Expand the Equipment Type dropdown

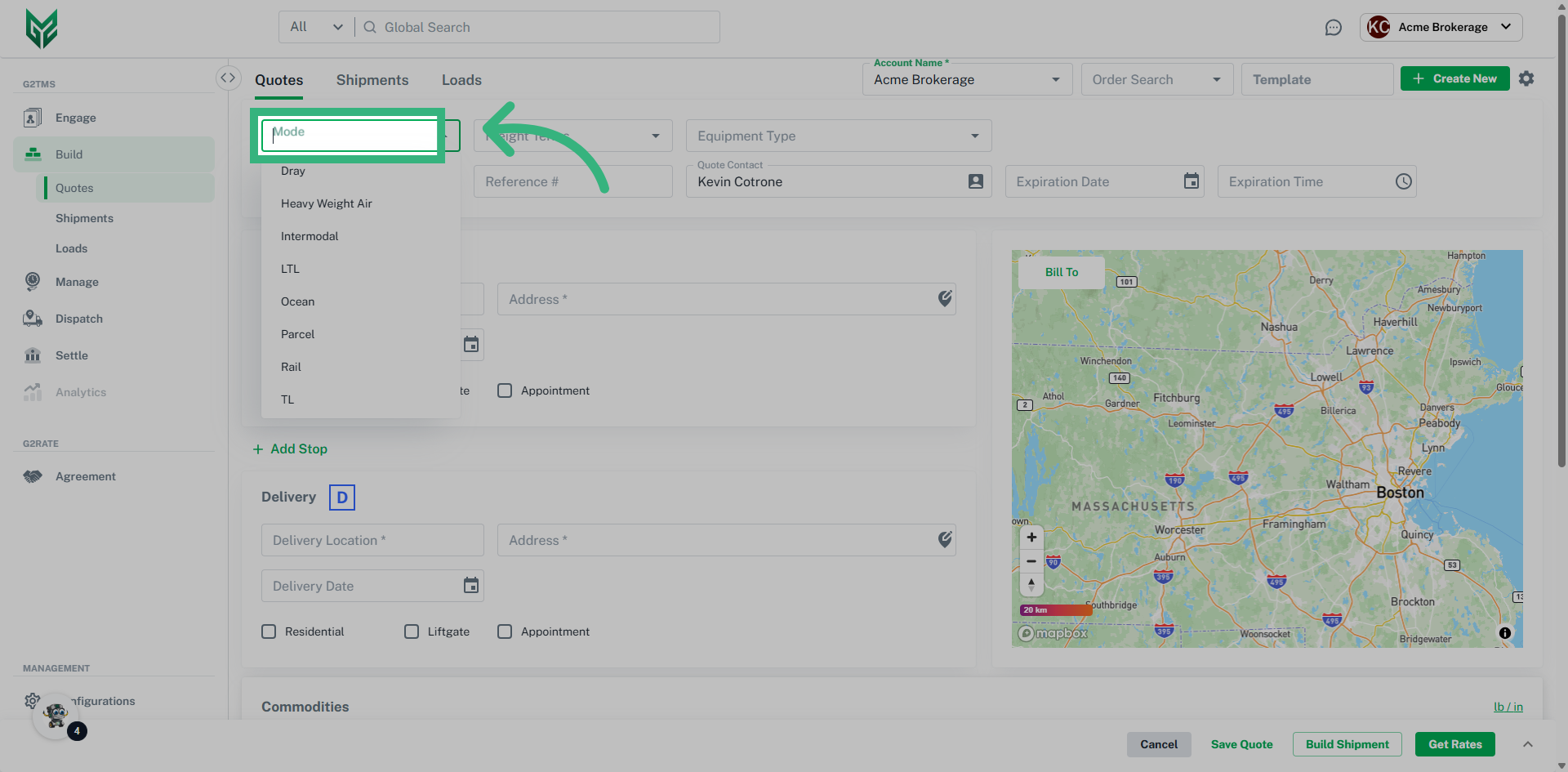(x=974, y=136)
